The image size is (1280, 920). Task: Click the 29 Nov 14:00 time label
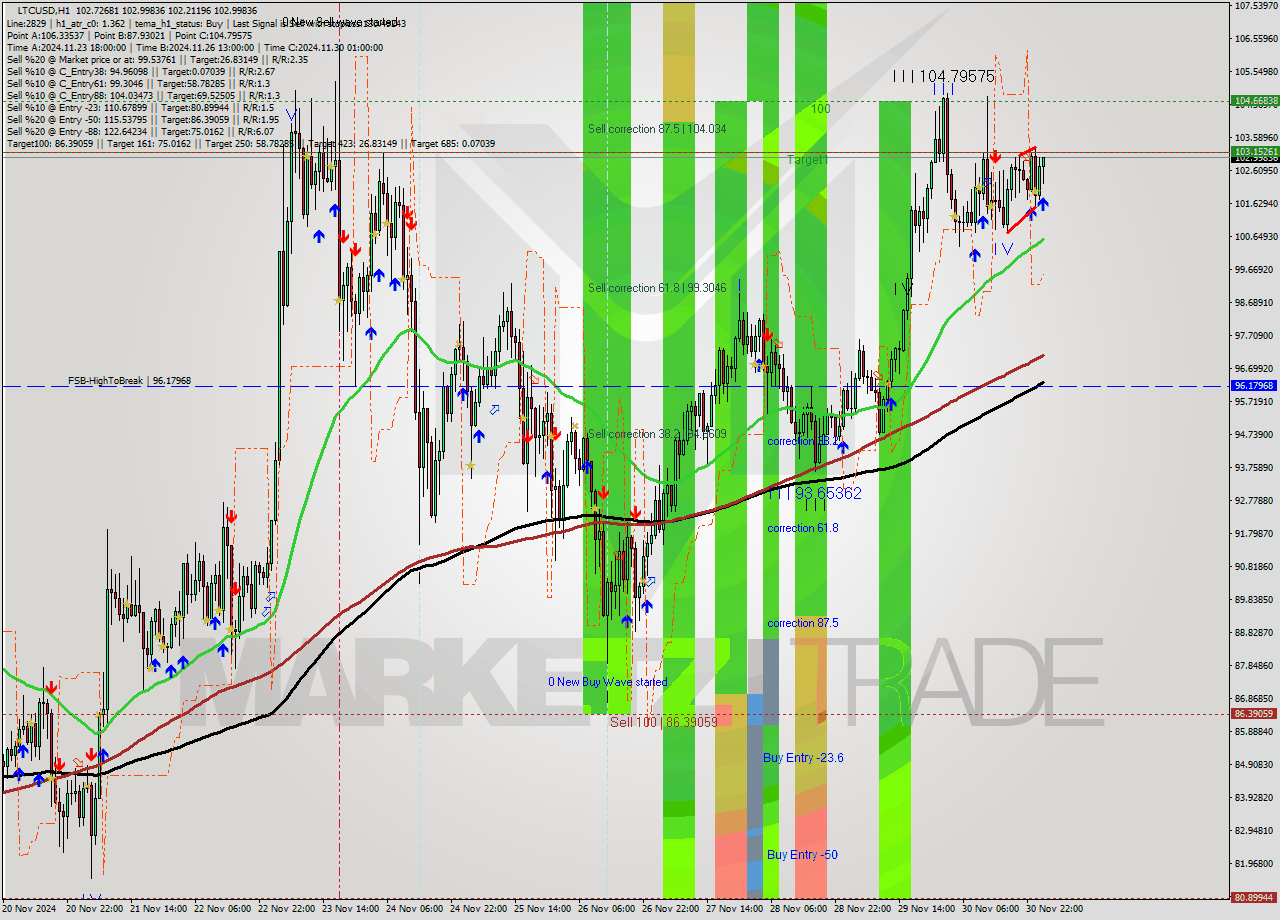926,909
